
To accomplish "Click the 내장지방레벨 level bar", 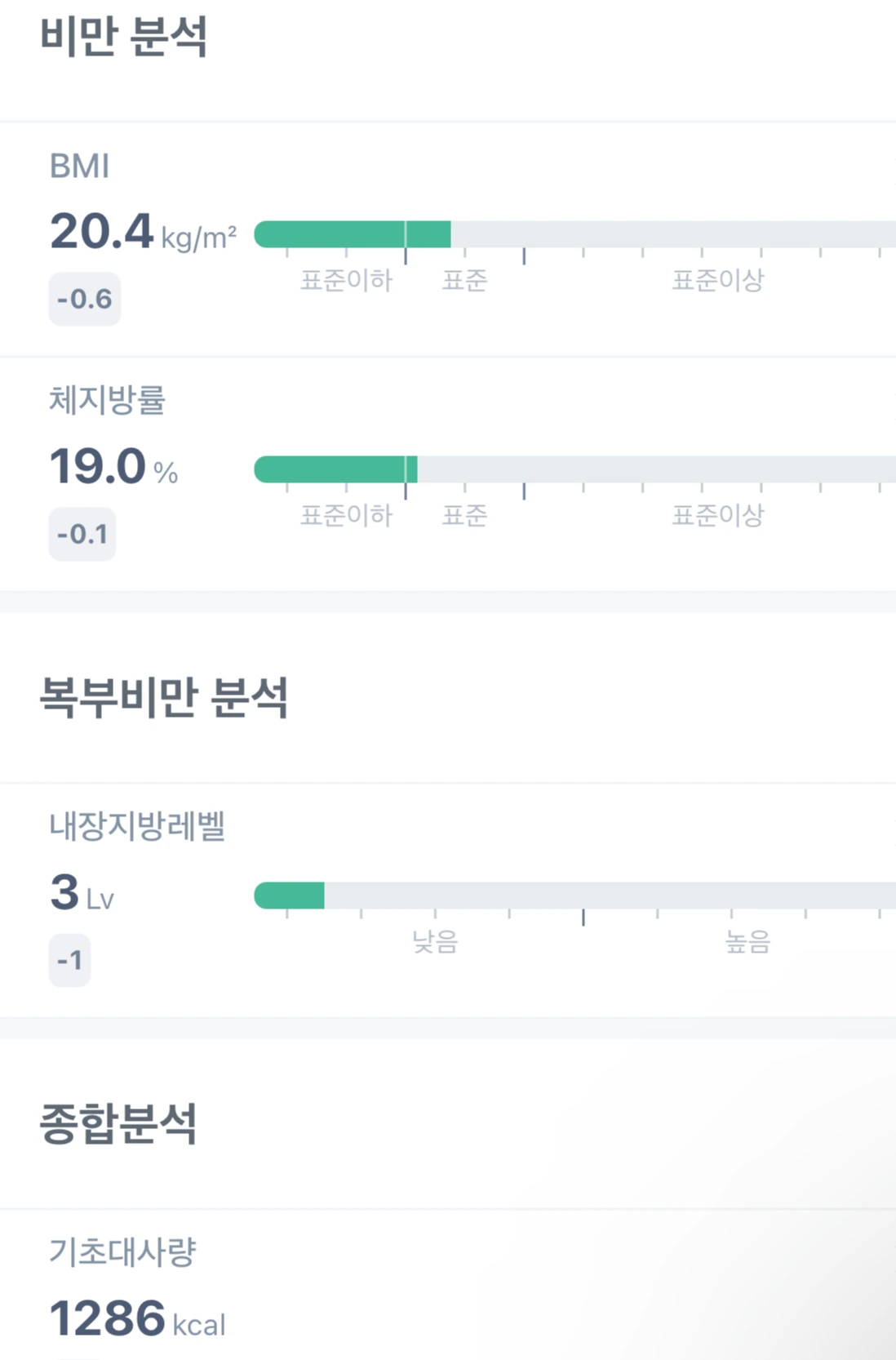I will click(x=575, y=896).
